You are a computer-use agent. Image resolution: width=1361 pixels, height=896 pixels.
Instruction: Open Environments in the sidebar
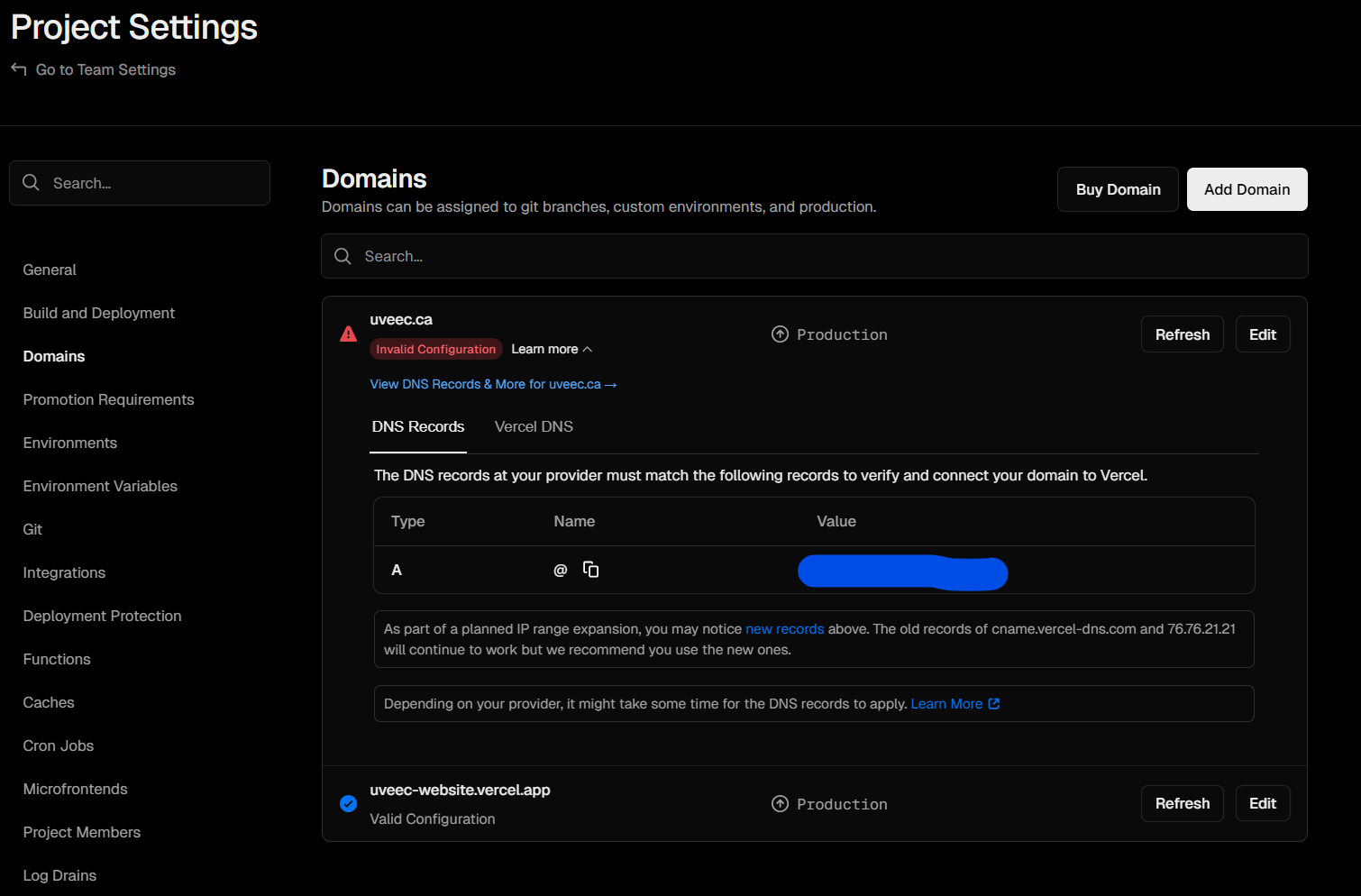click(70, 443)
